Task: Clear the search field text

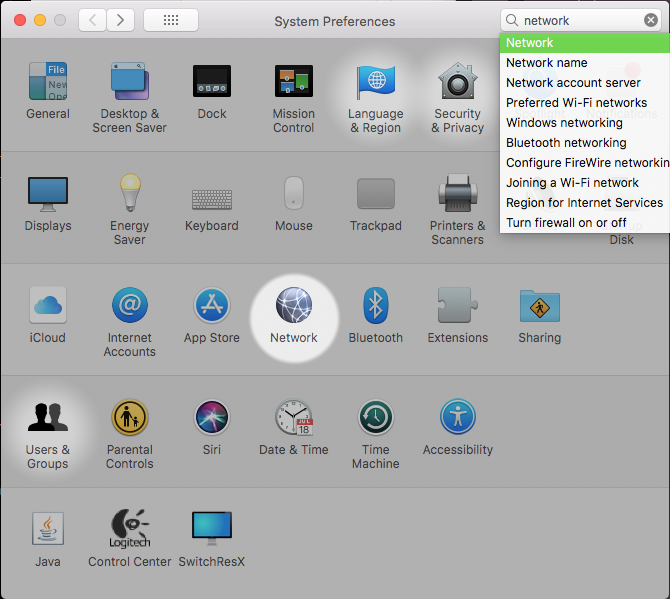Action: (651, 20)
